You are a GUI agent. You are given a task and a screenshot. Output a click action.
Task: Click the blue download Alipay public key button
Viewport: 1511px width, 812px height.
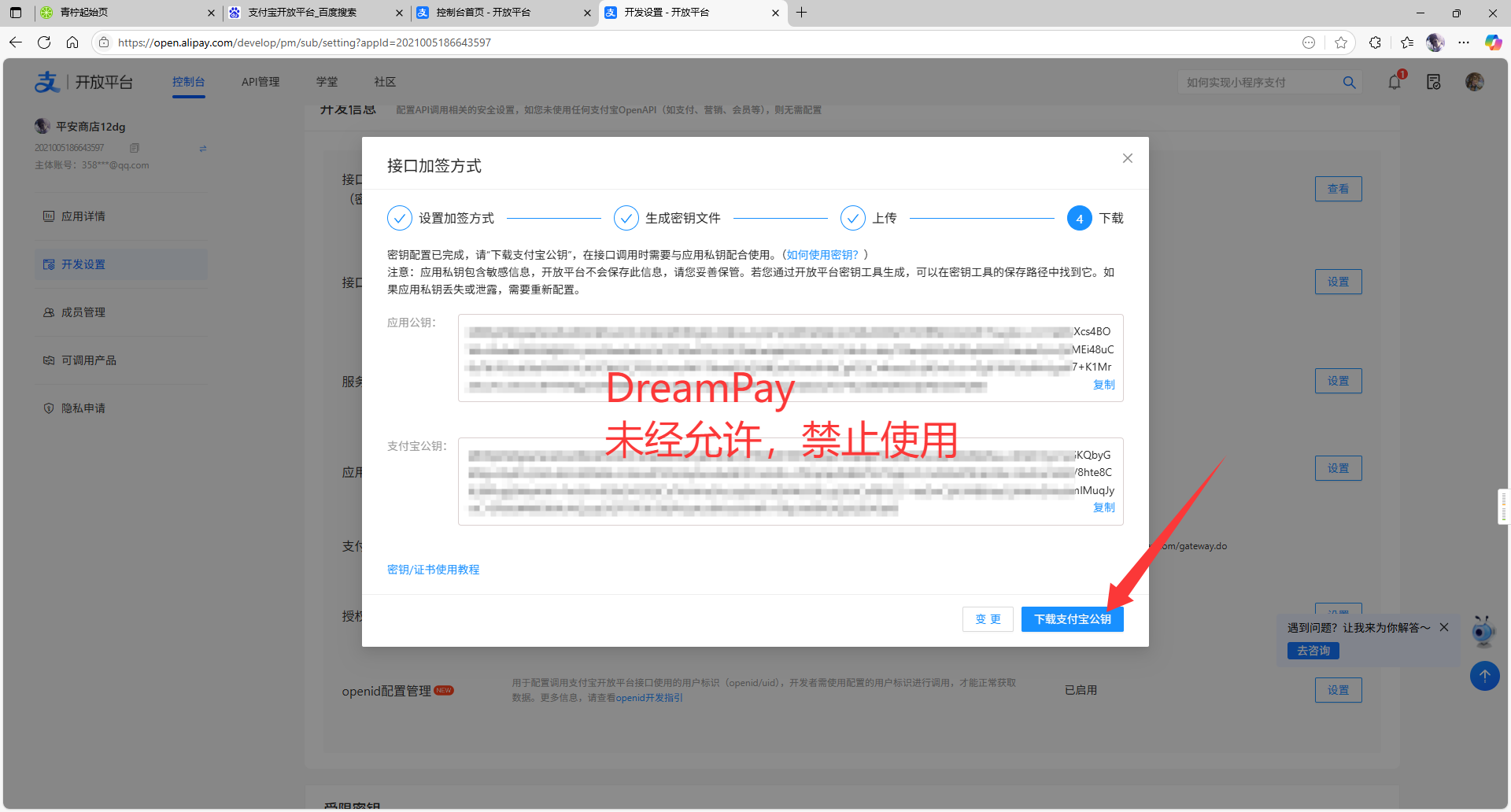pyautogui.click(x=1072, y=619)
